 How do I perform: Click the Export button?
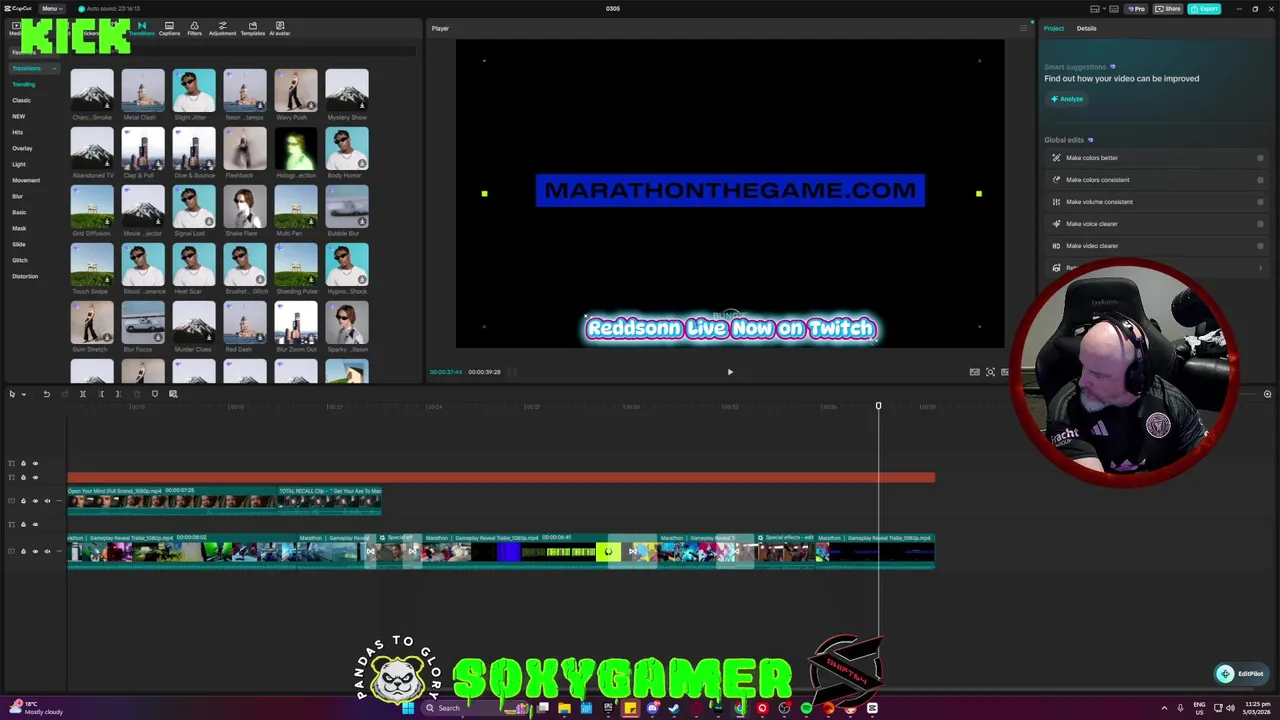click(x=1204, y=9)
